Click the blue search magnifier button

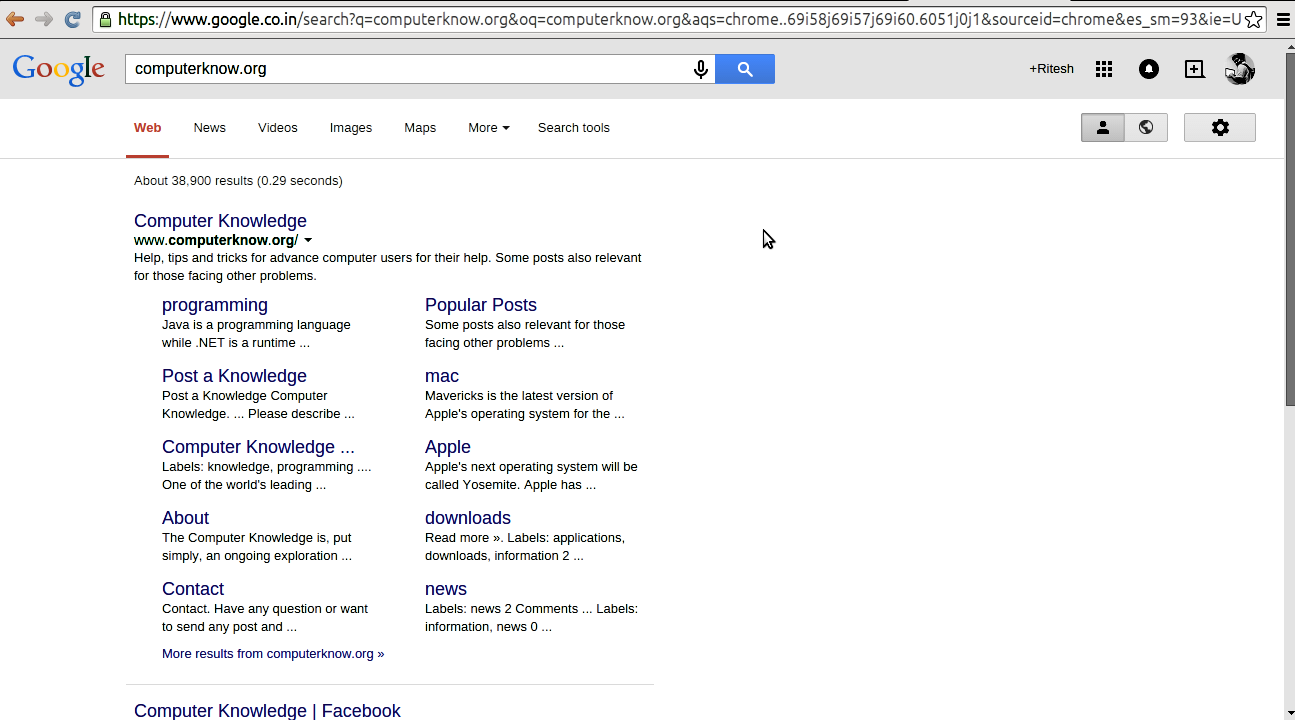tap(745, 69)
